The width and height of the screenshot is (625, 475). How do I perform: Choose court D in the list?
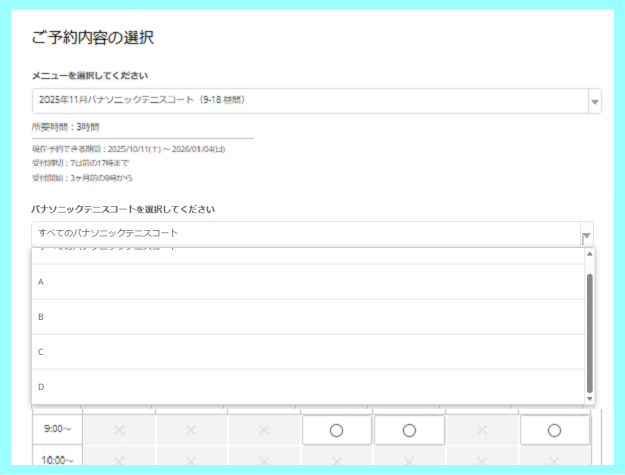click(300, 386)
